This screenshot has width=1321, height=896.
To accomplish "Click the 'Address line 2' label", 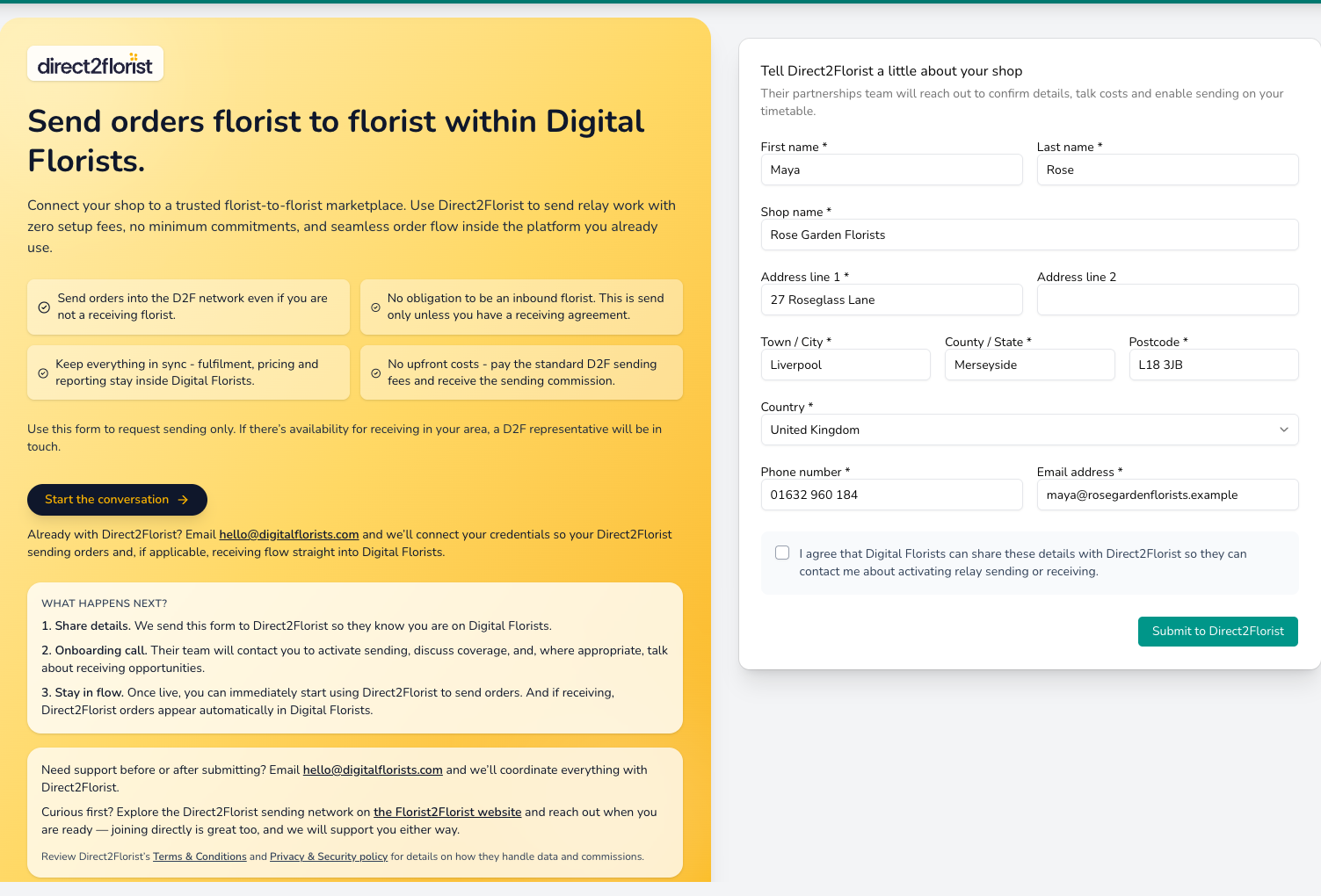I will point(1077,277).
